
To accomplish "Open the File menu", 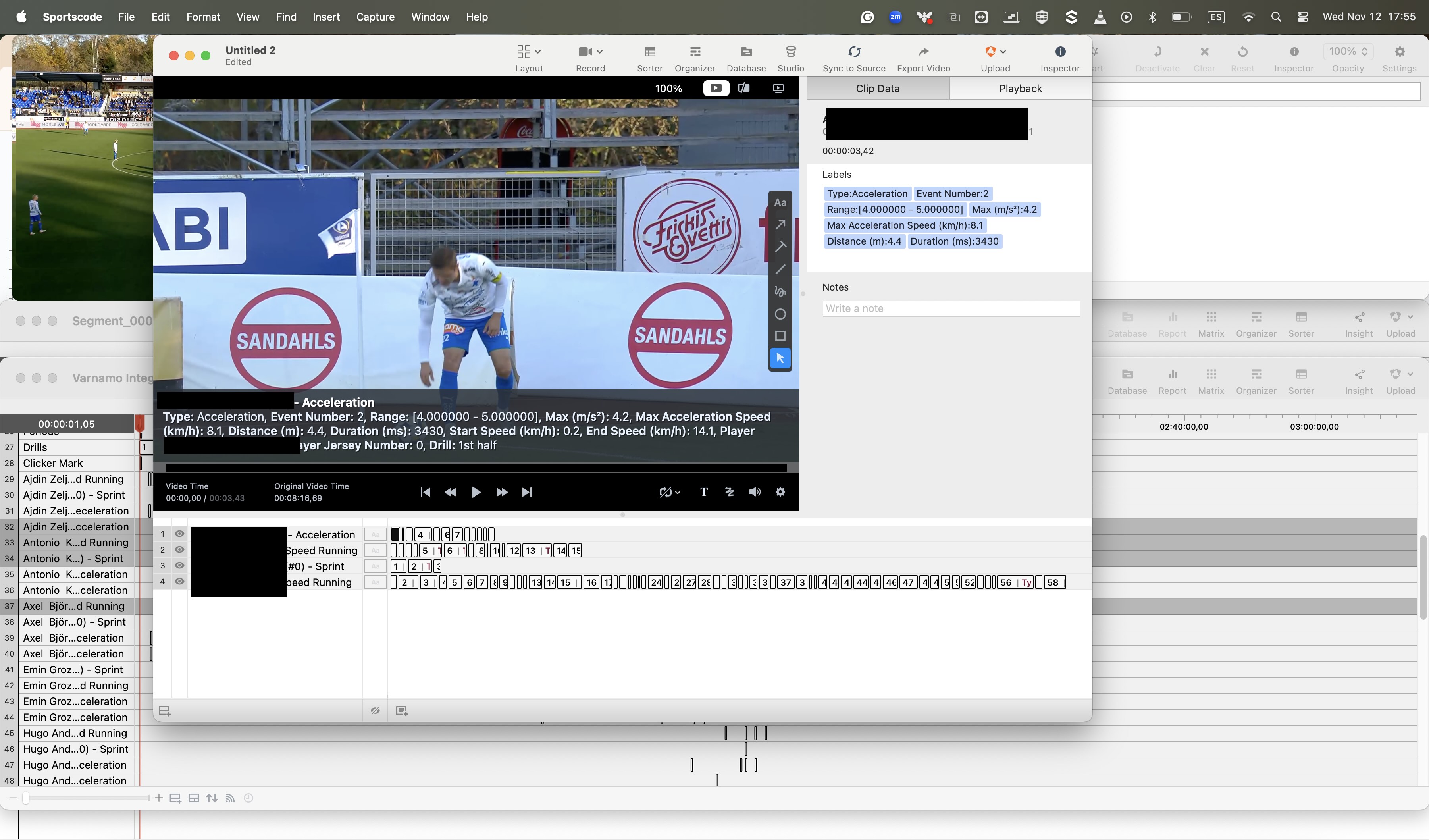I will (126, 17).
